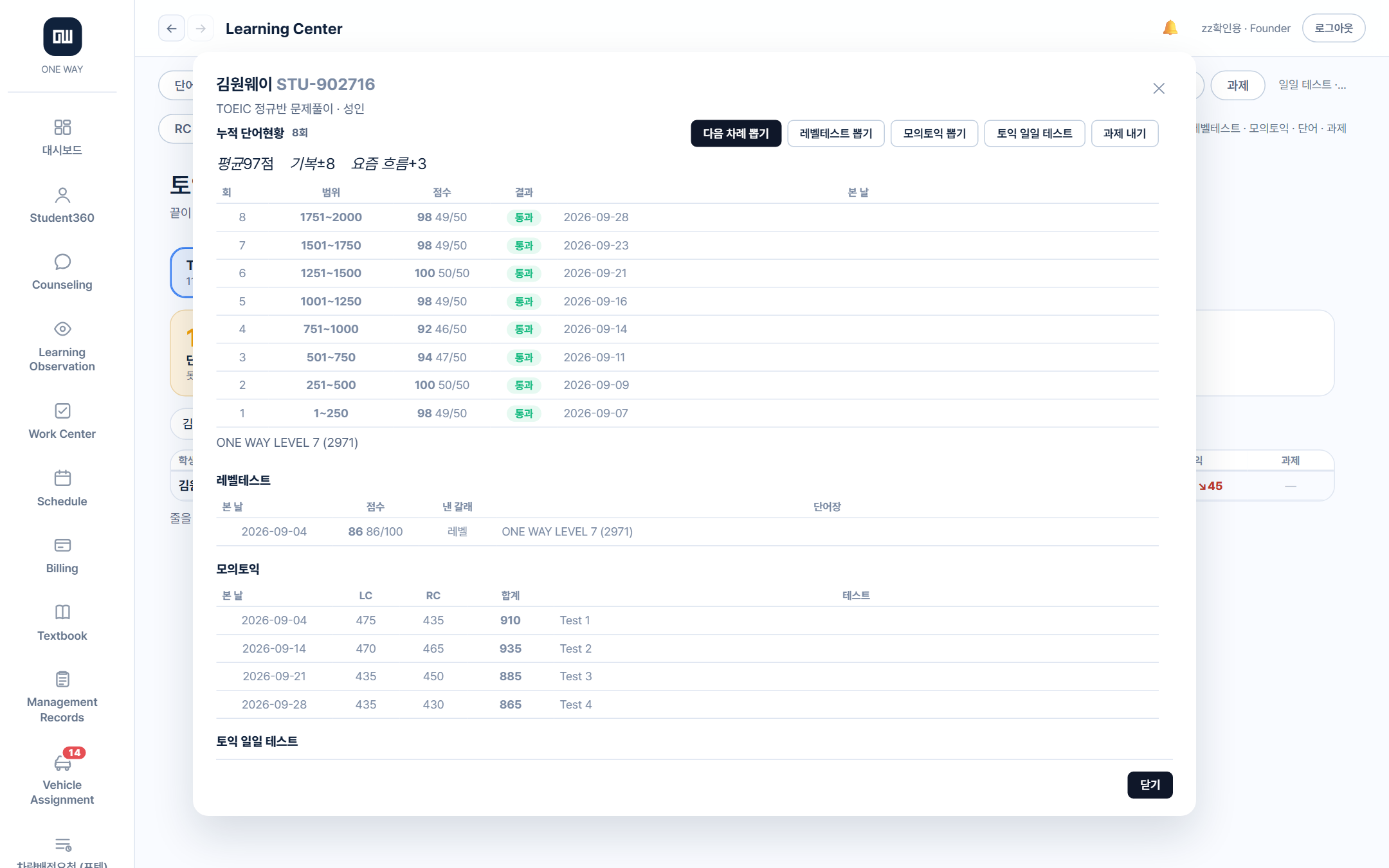This screenshot has width=1389, height=868.
Task: Click the Test 4 mock TOEIC entry
Action: tap(576, 705)
